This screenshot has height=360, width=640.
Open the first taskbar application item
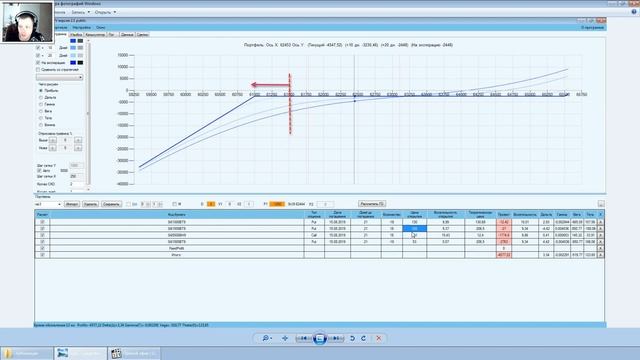[x=27, y=353]
